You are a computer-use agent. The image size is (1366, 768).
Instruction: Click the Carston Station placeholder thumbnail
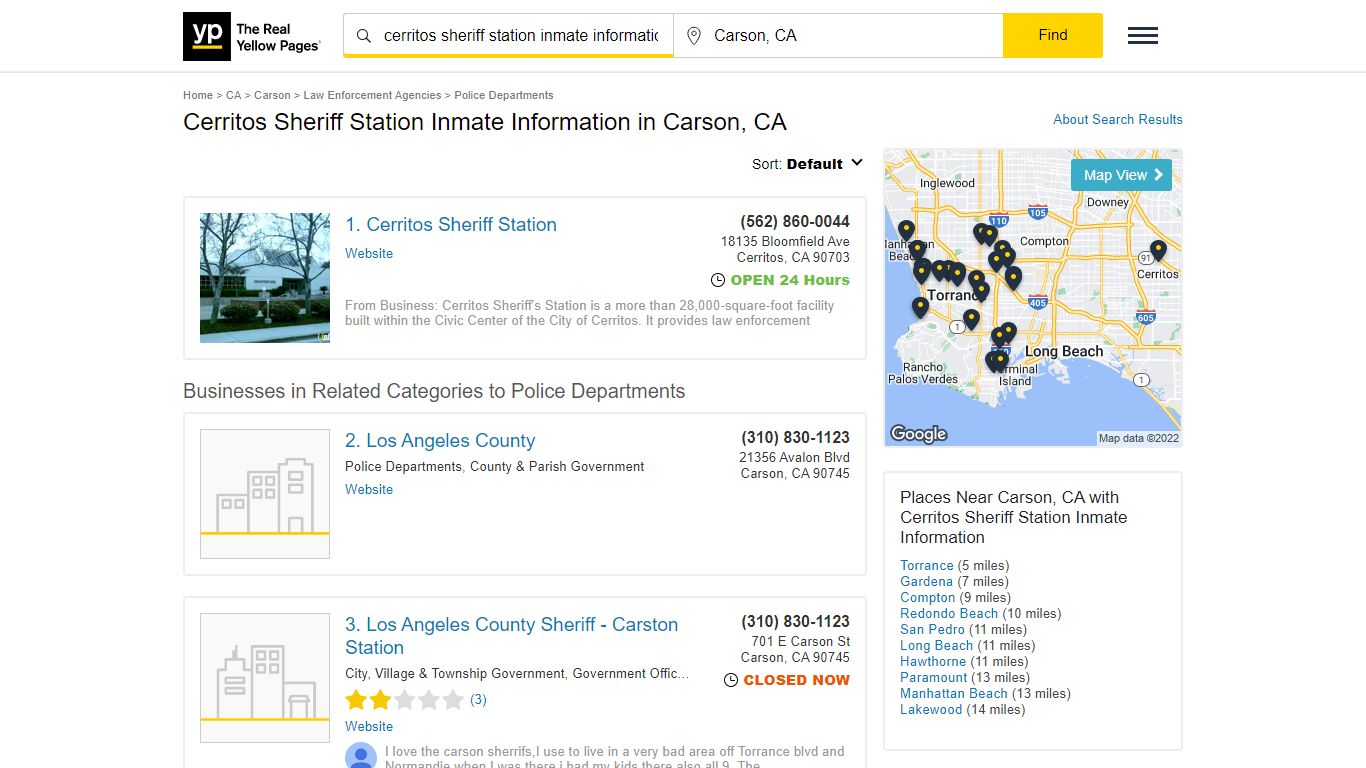coord(265,678)
